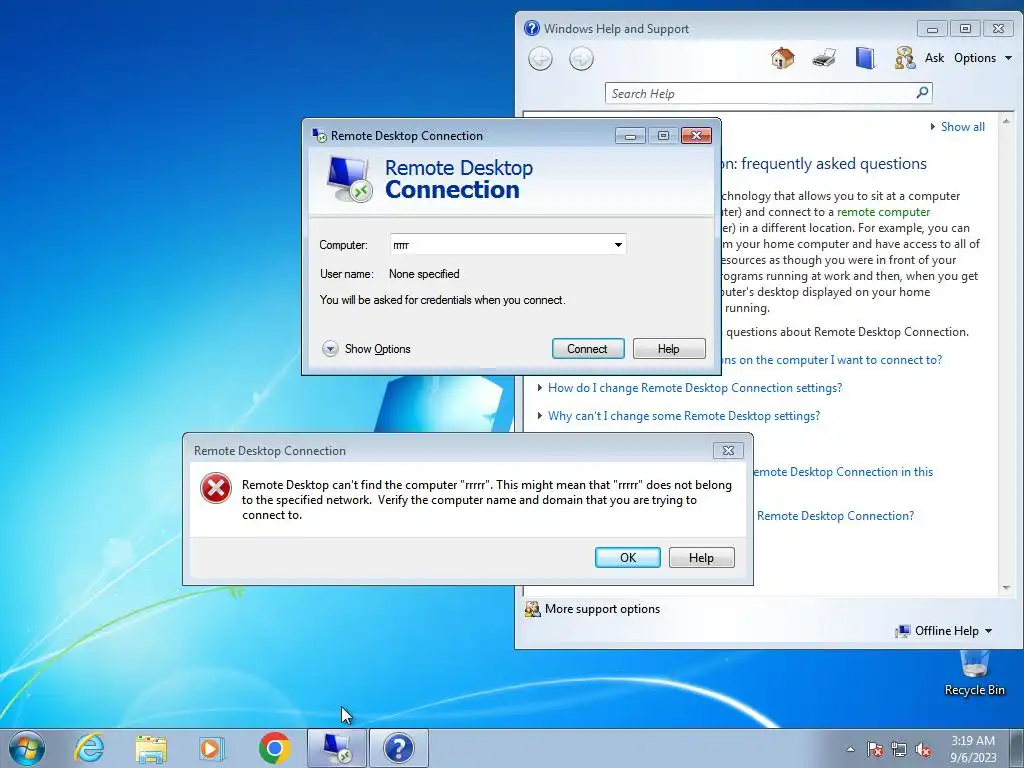Click 'None specified' user name text
Image resolution: width=1024 pixels, height=768 pixels.
pos(424,274)
